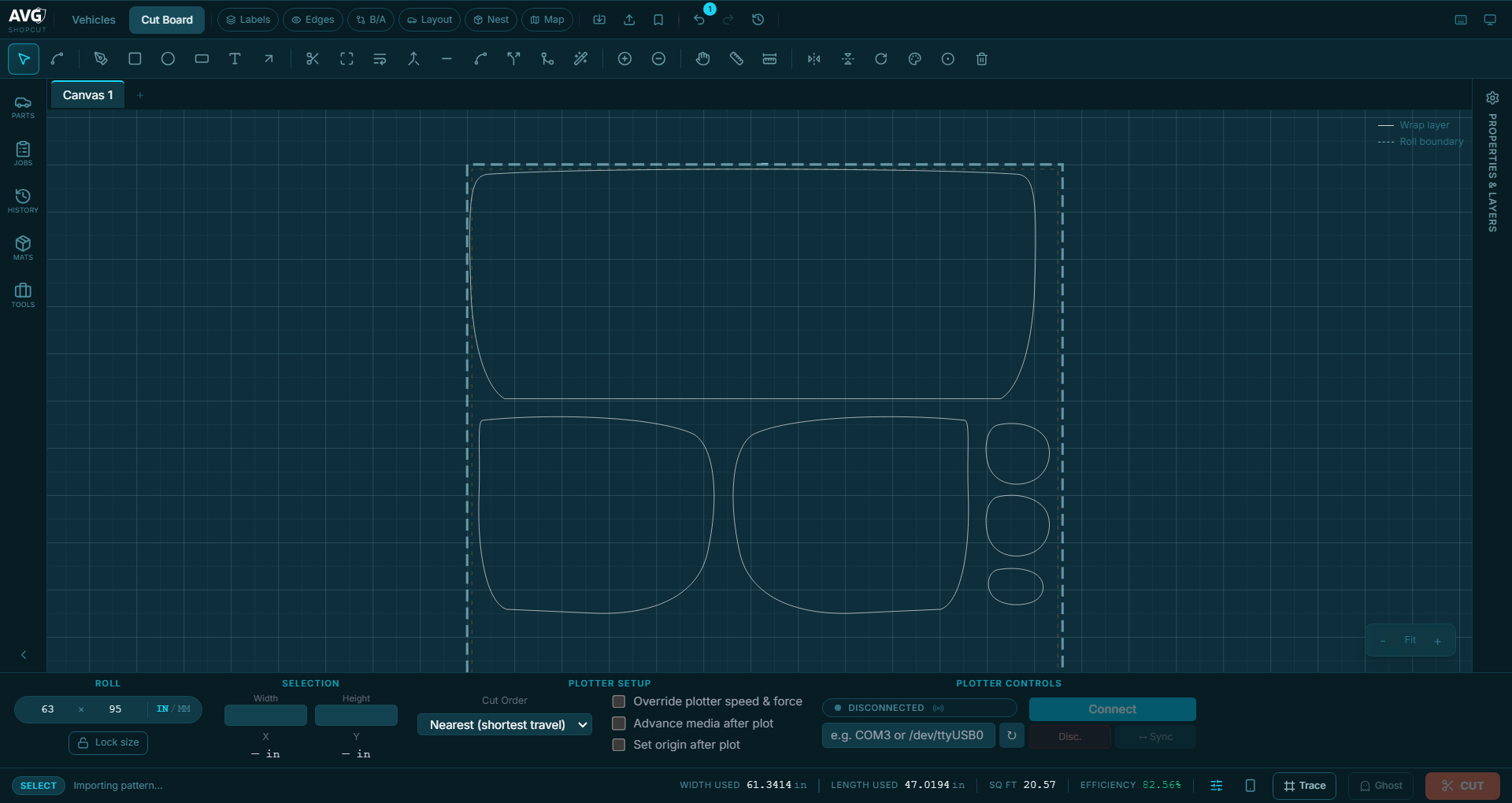Delete selection with the trash icon

(x=981, y=59)
